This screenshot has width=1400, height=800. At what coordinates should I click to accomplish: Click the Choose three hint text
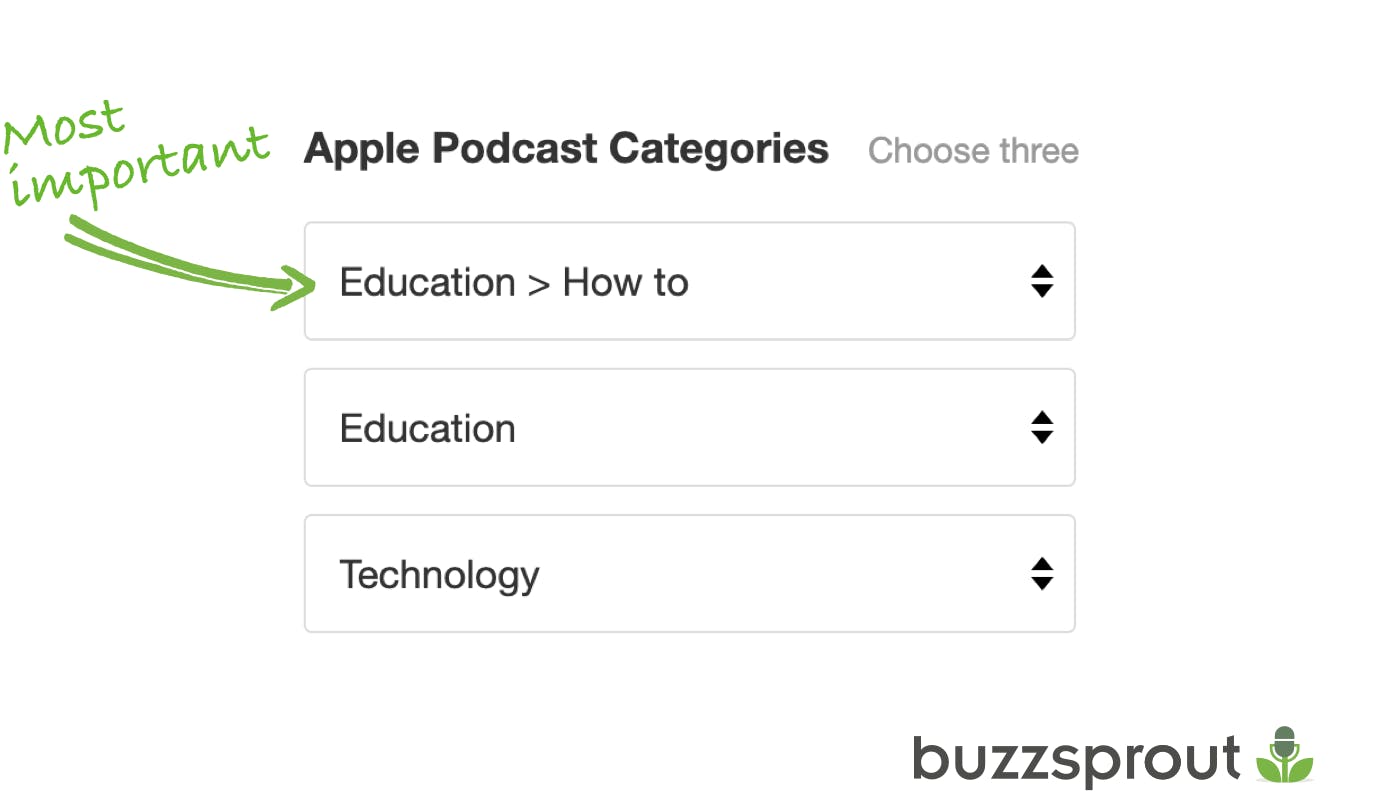973,150
